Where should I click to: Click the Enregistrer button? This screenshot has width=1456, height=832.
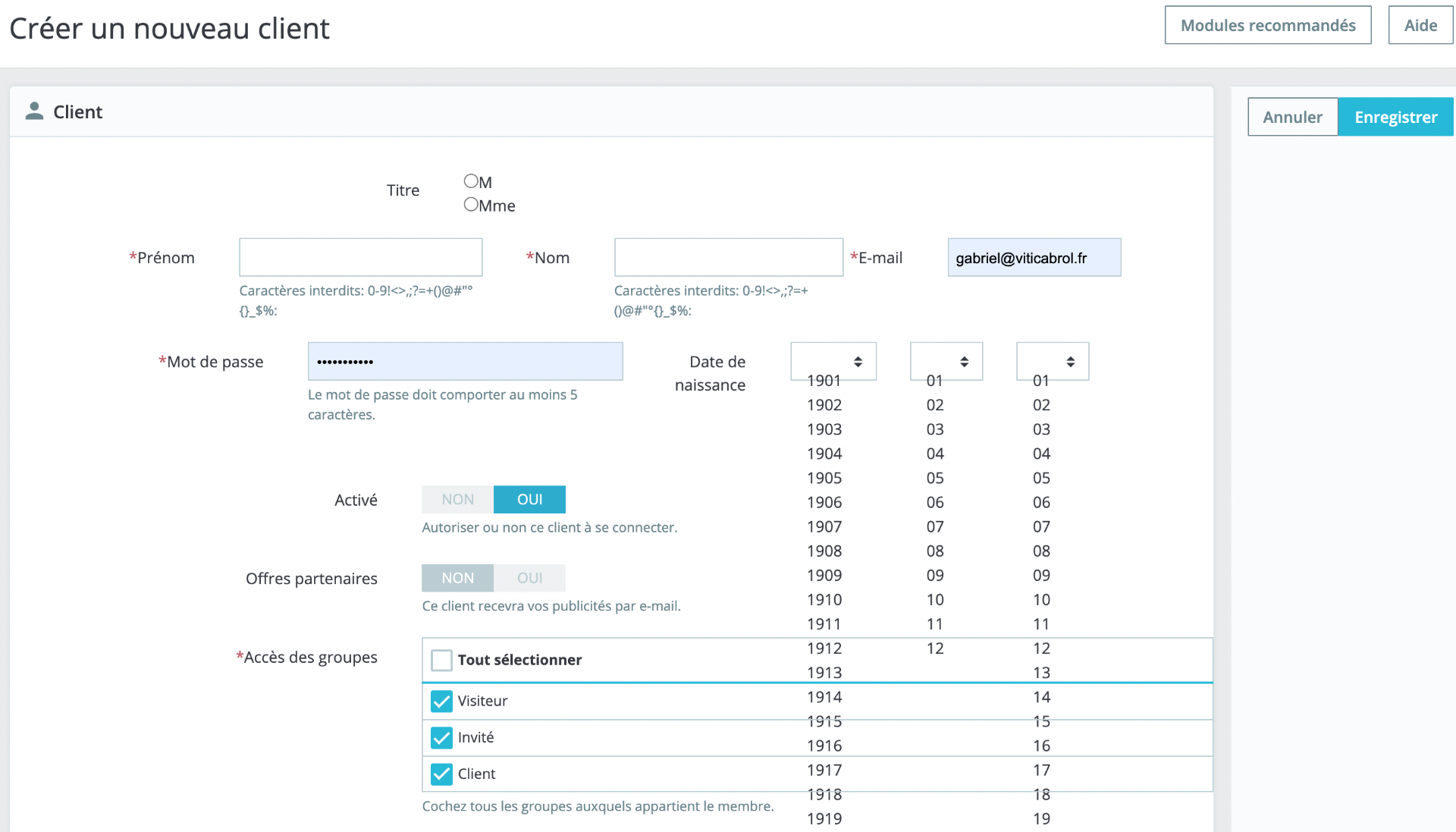(x=1396, y=117)
